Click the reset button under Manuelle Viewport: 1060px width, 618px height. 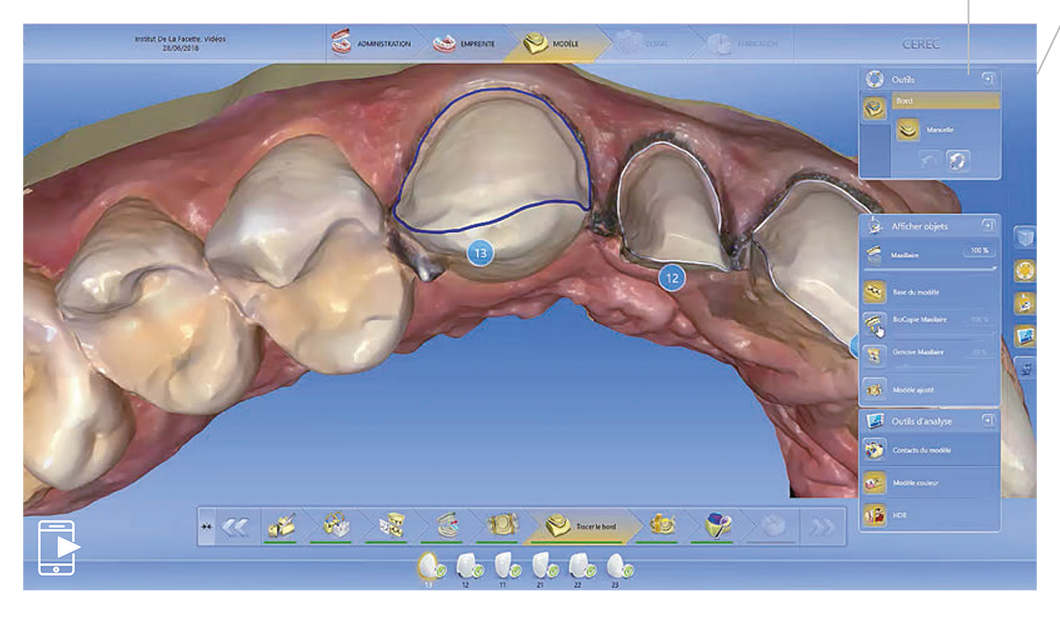click(x=957, y=162)
